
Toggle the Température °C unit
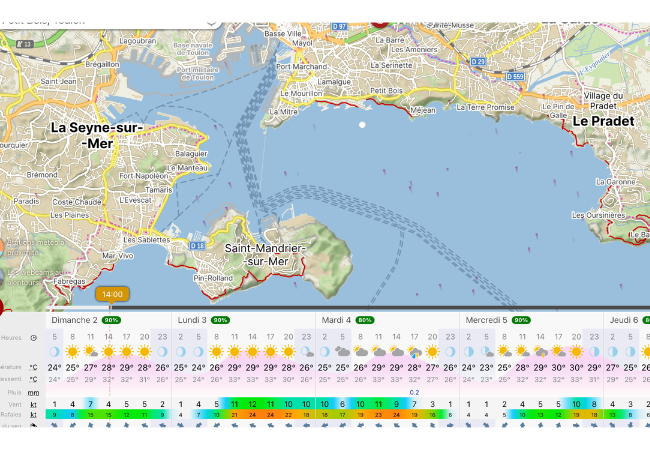[x=34, y=367]
